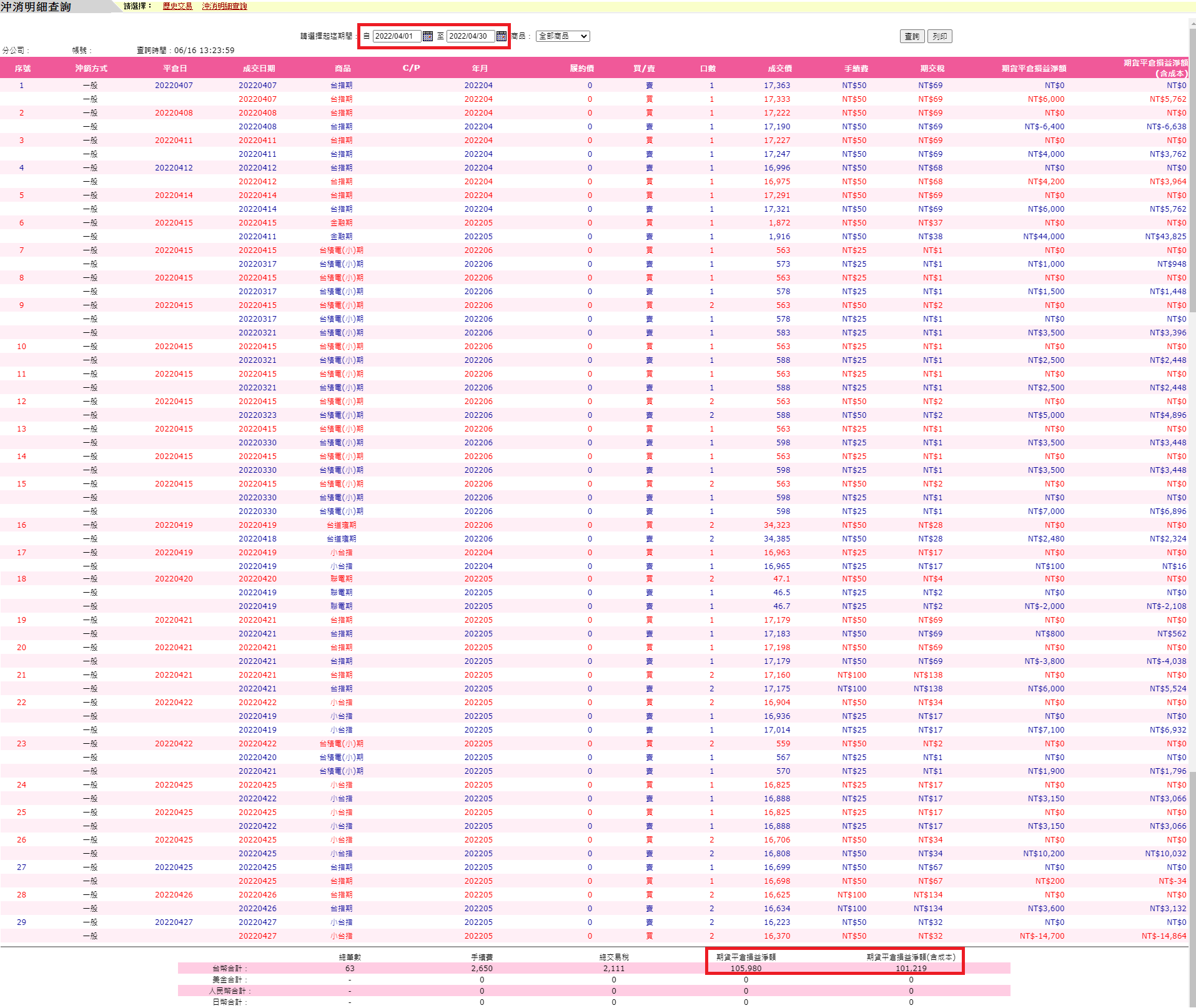Click the 成交價 column header

click(x=779, y=69)
